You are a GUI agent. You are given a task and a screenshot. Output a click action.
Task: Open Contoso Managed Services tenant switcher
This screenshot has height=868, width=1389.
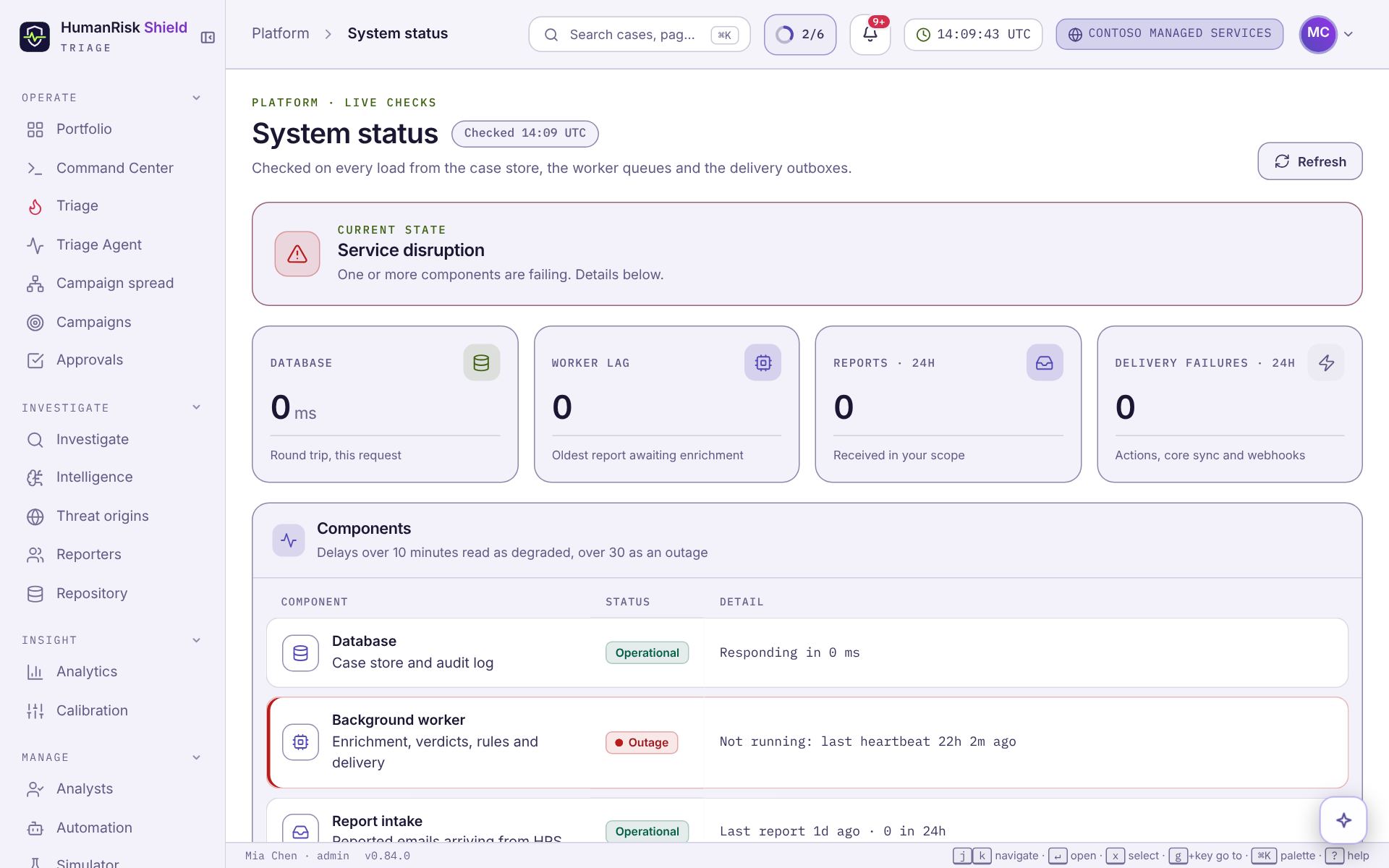pyautogui.click(x=1169, y=34)
